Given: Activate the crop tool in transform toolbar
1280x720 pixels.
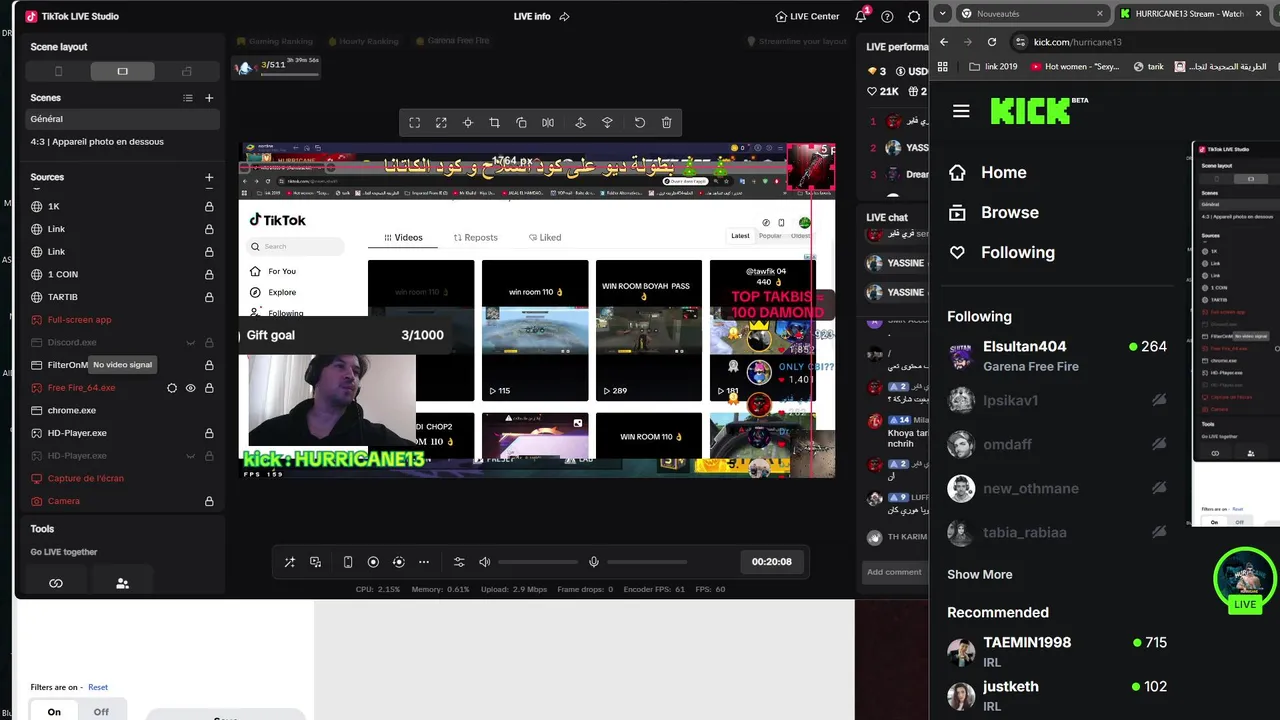Looking at the screenshot, I should pyautogui.click(x=494, y=123).
